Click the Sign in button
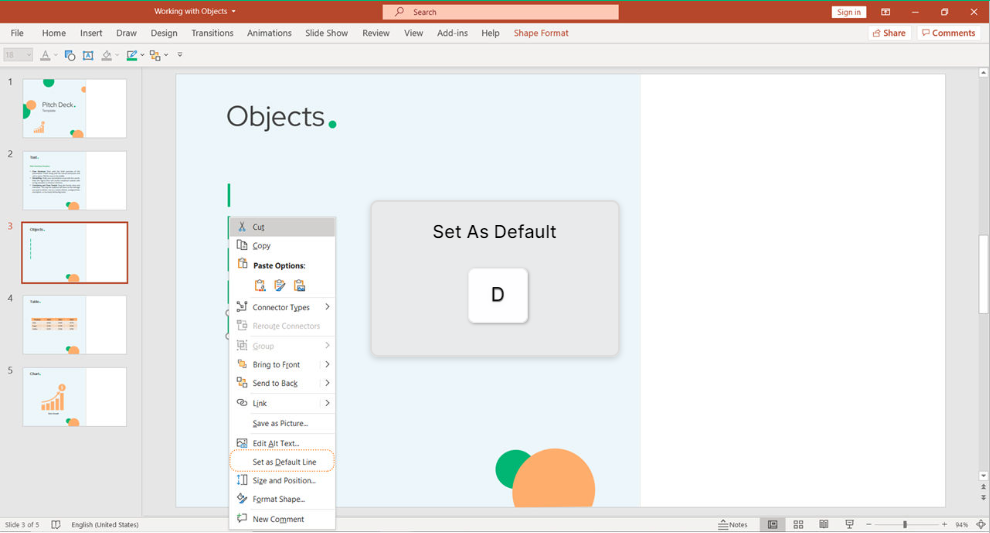 849,12
